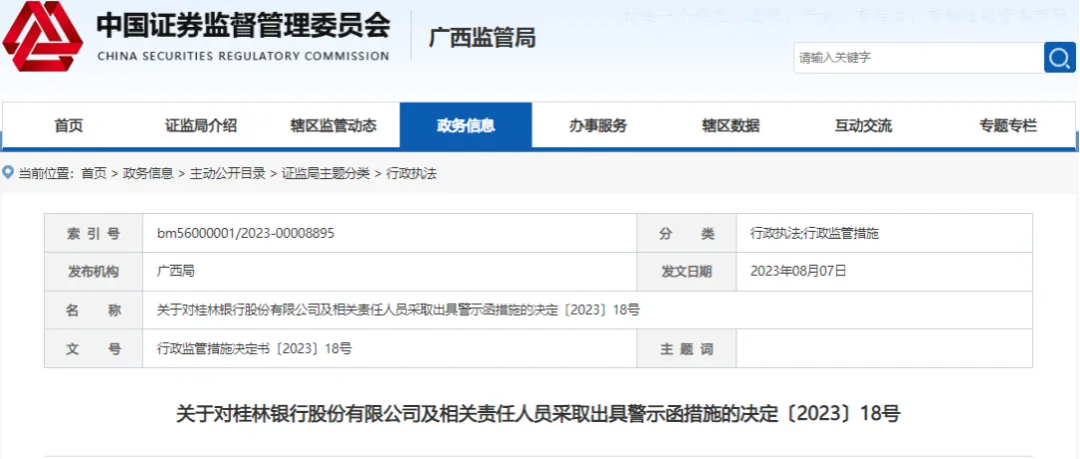
Task: Click the 发文日期 label cell
Action: (x=687, y=272)
